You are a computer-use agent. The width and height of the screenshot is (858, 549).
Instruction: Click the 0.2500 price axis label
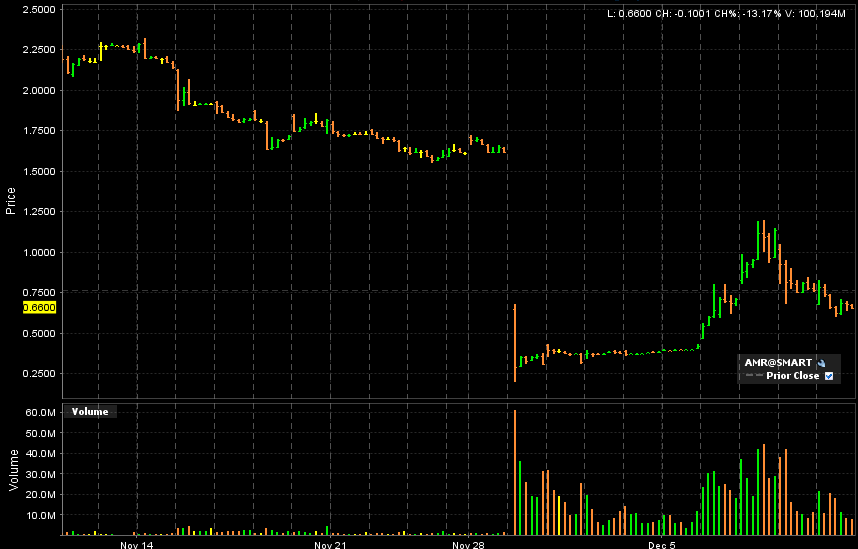coord(39,374)
